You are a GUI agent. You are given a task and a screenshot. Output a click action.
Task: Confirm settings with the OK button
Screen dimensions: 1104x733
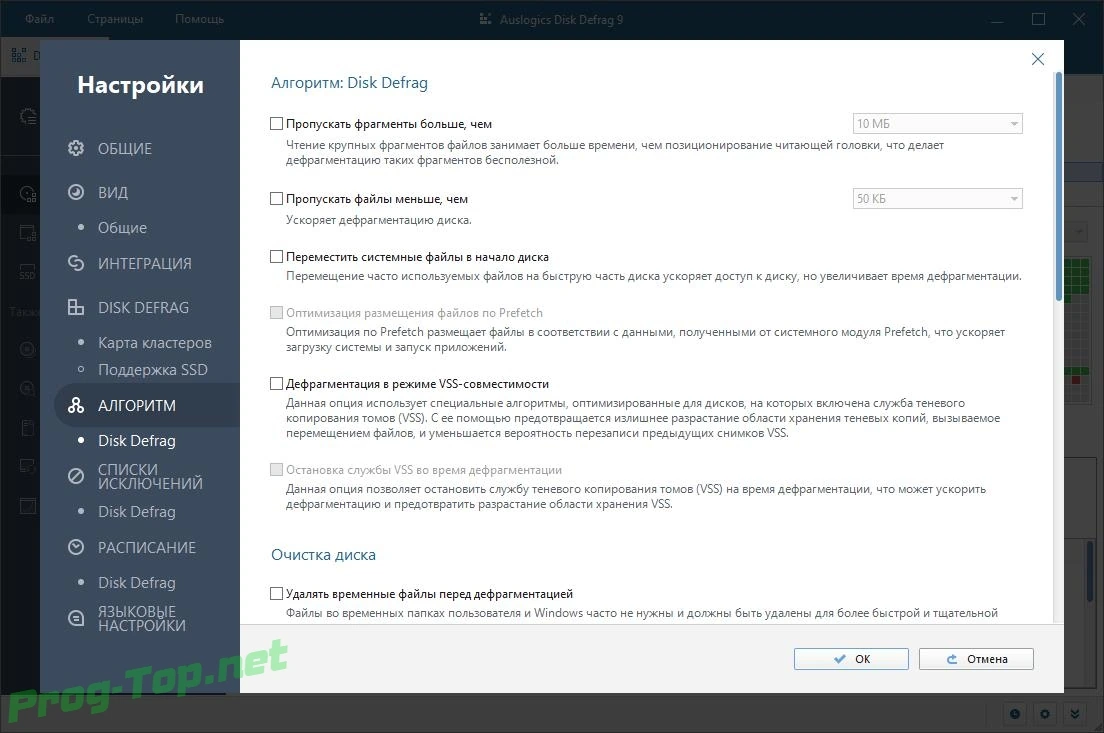851,659
